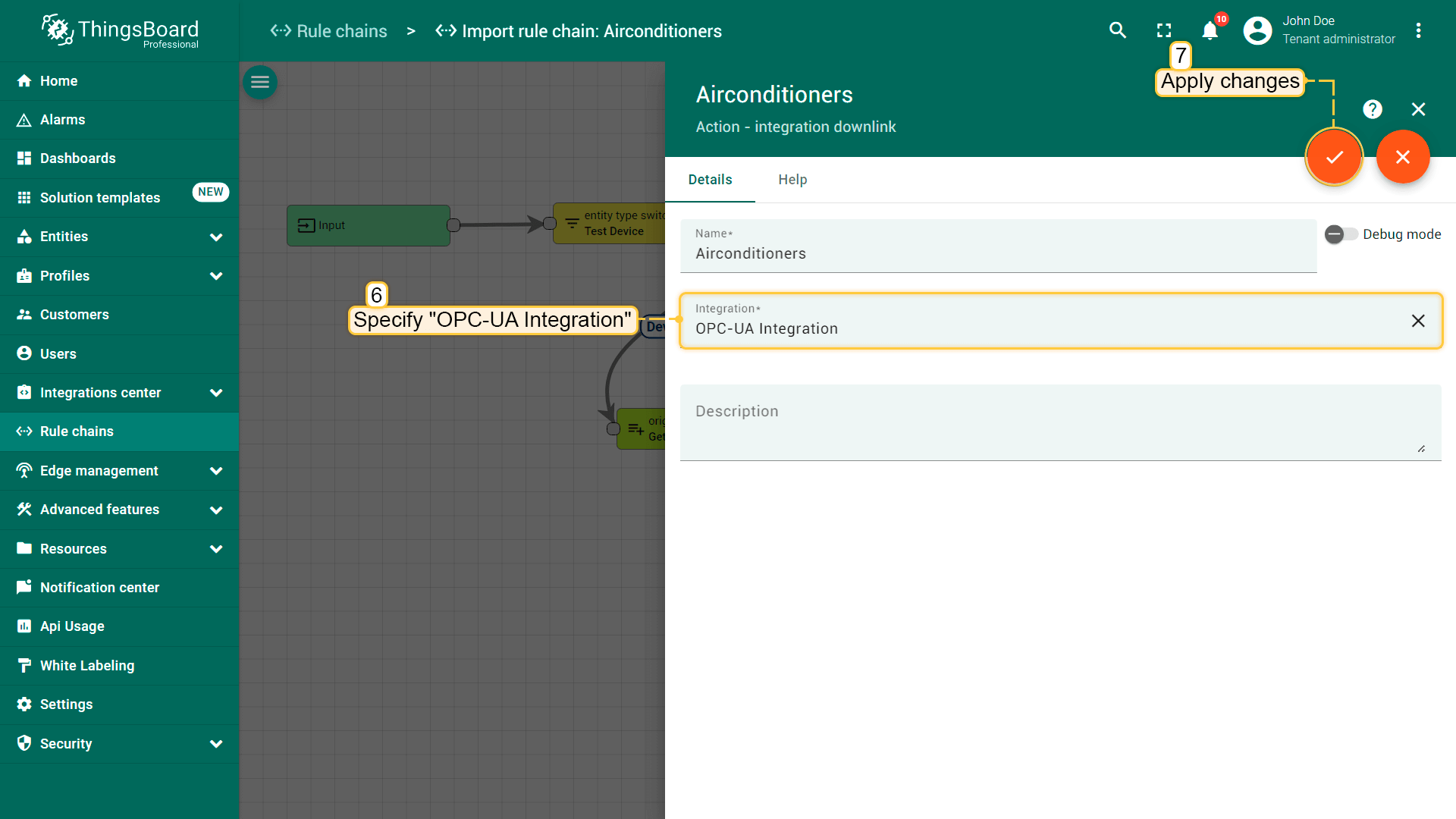This screenshot has width=1456, height=819.
Task: Open Dashboards in the sidebar
Action: (78, 158)
